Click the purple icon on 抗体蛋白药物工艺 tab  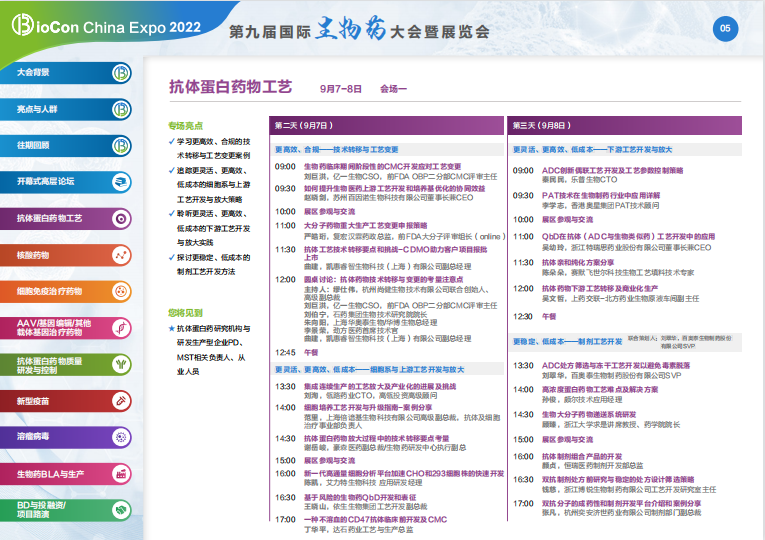tap(121, 218)
